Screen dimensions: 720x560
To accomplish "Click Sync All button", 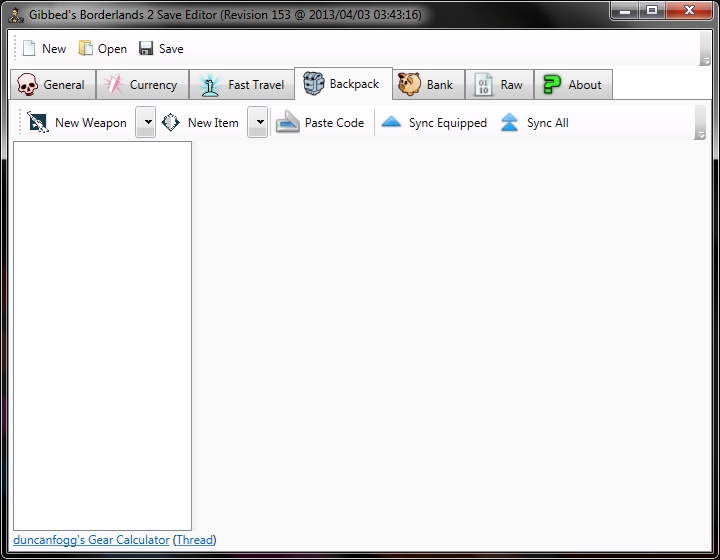I will (x=534, y=123).
